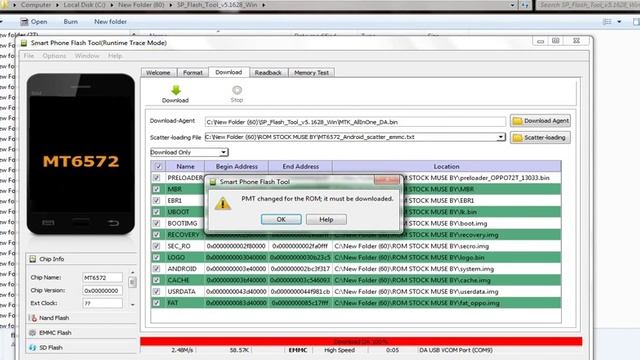Screen dimensions: 640x360
Task: Uncheck the RECOVERY row checkbox
Action: pos(156,235)
